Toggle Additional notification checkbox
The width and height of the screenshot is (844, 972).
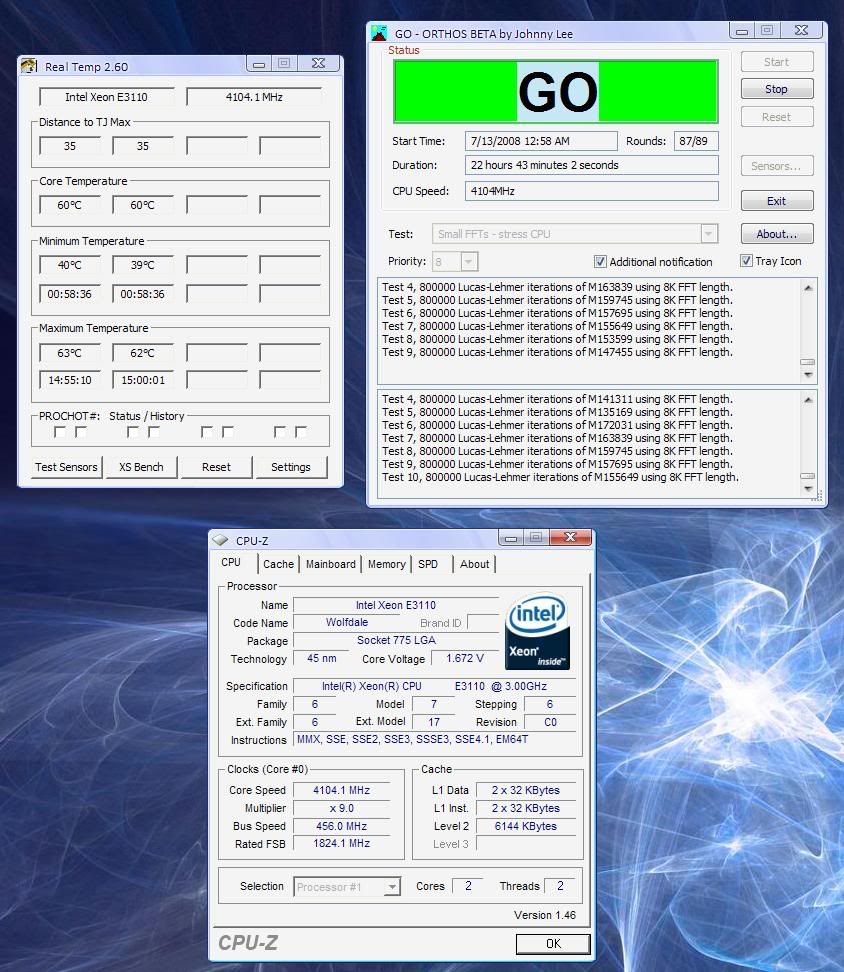click(x=600, y=262)
